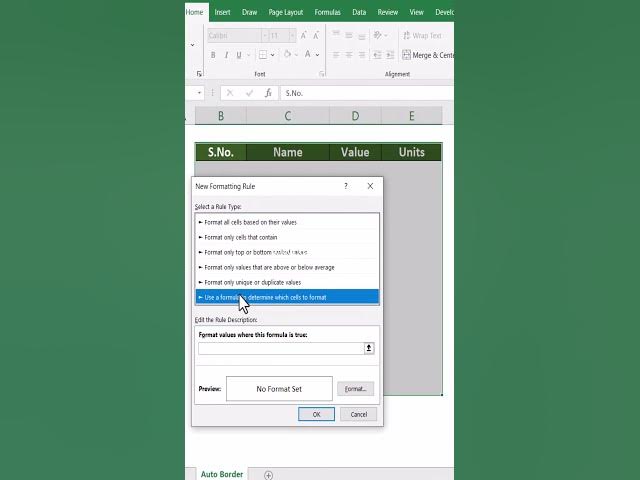The height and width of the screenshot is (480, 640).
Task: Select column D header
Action: point(355,116)
